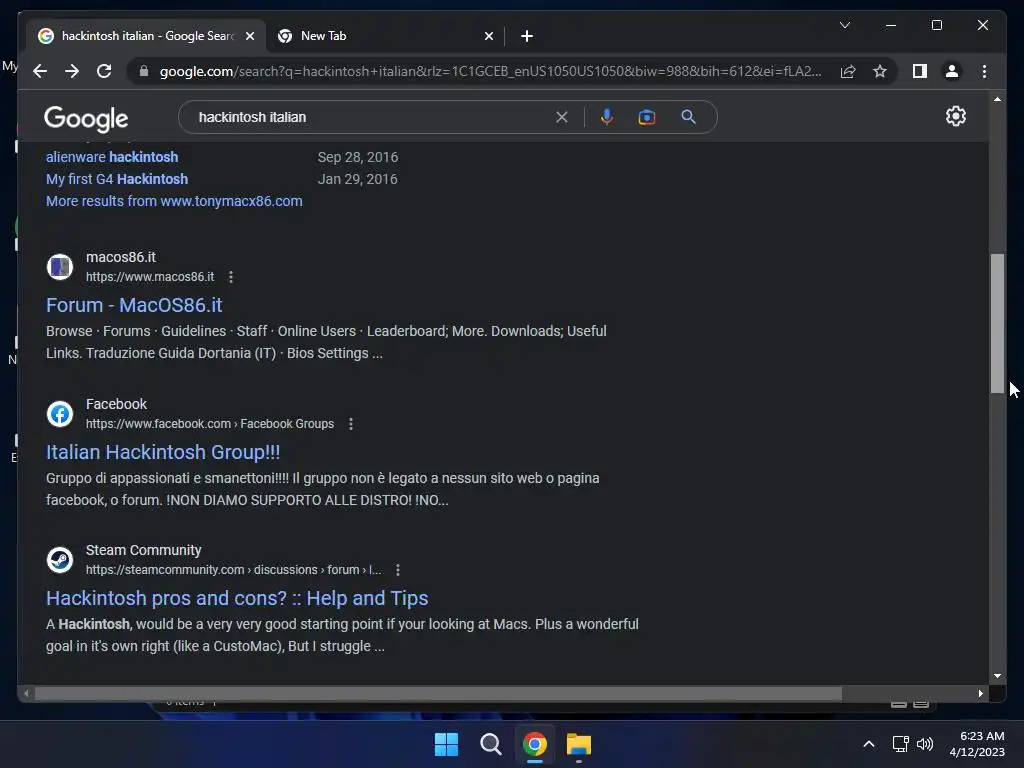
Task: Click the scroll up arrow
Action: [997, 99]
